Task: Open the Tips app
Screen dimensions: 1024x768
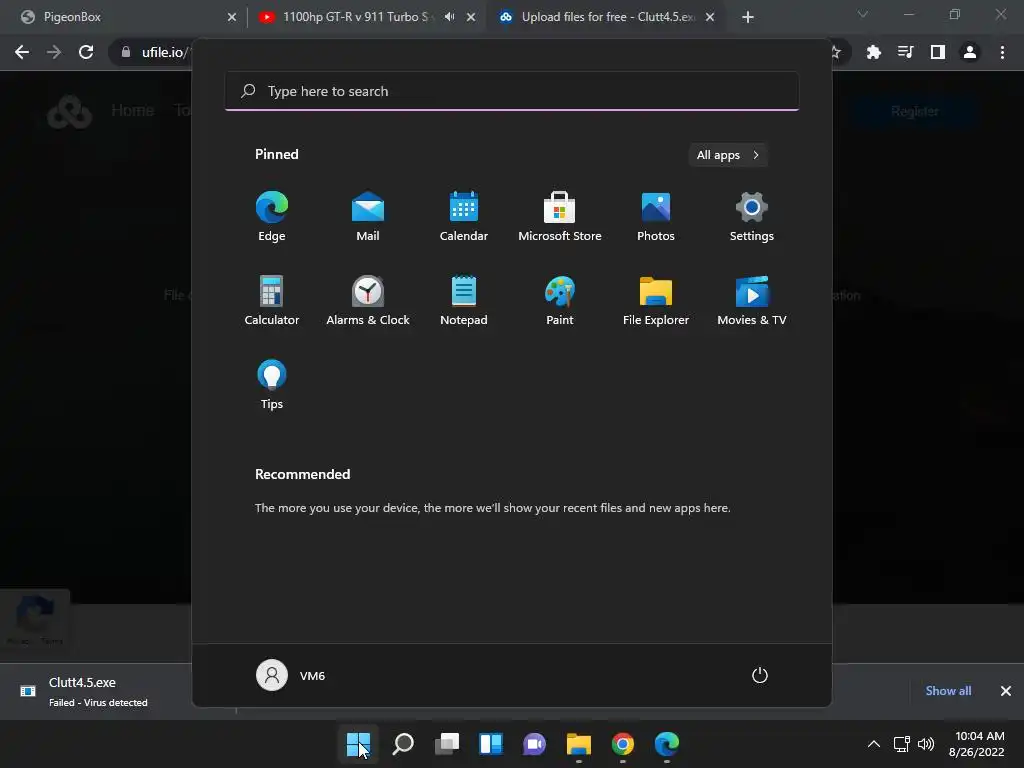Action: tap(272, 385)
